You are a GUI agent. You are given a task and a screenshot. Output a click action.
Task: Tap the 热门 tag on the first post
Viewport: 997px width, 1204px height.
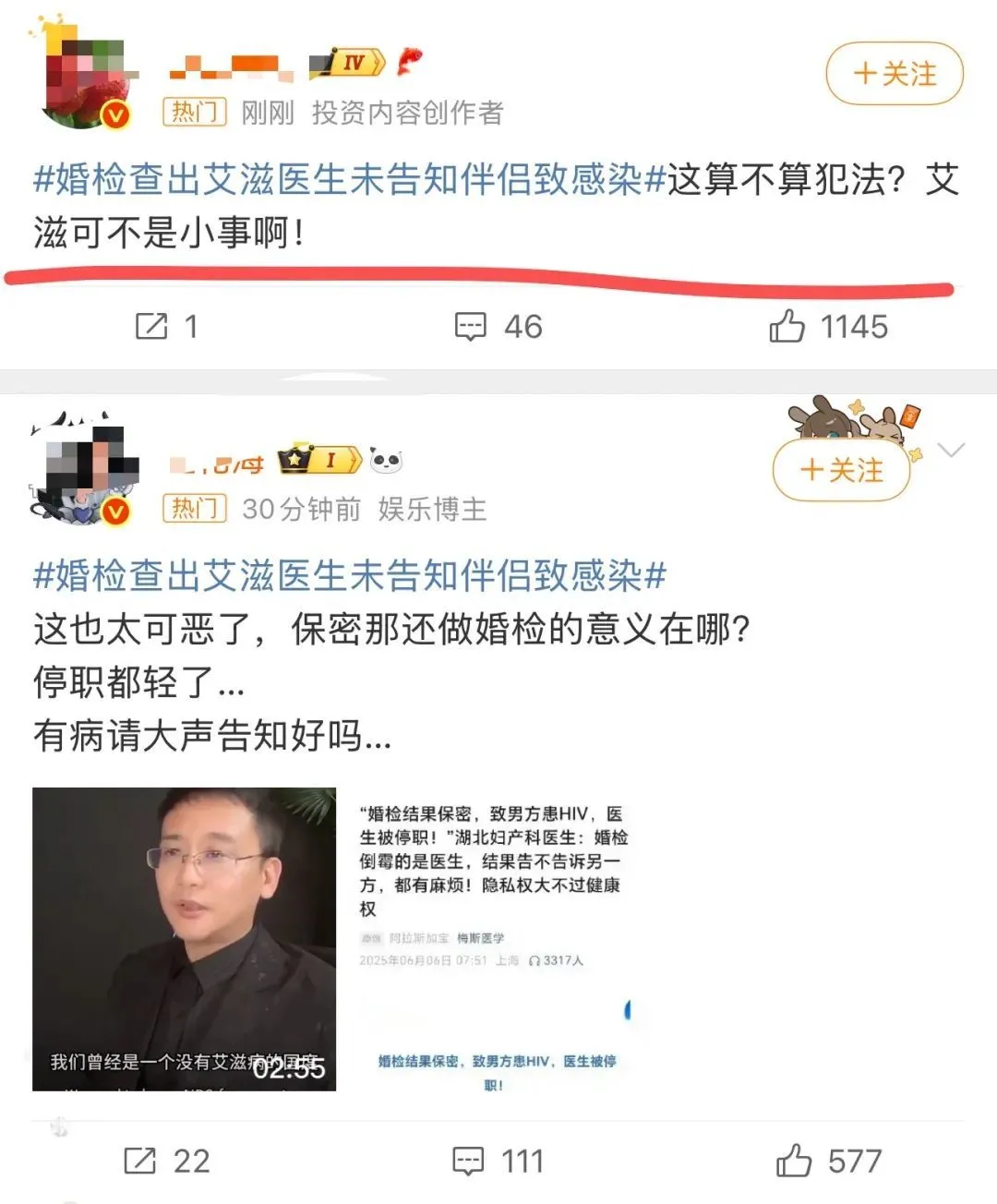tap(195, 113)
